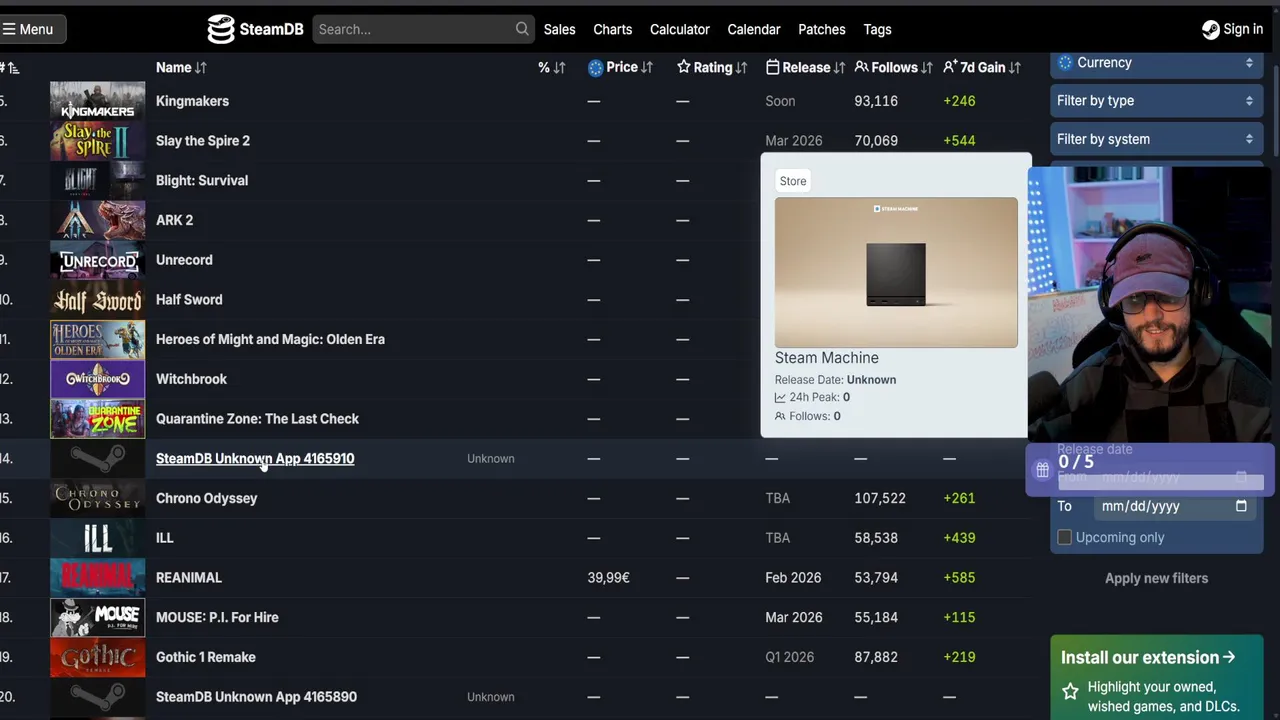Click the search magnifier icon

[522, 29]
